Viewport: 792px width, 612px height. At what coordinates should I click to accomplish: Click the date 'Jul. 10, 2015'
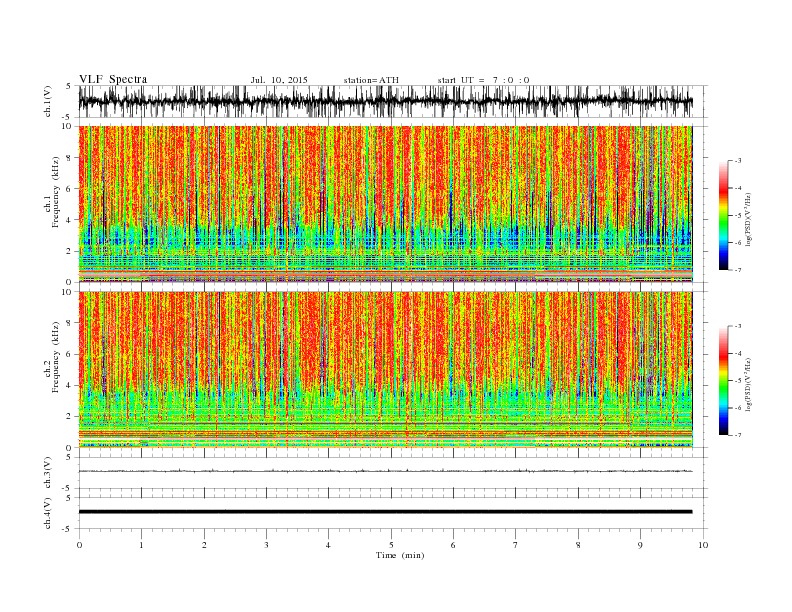279,80
